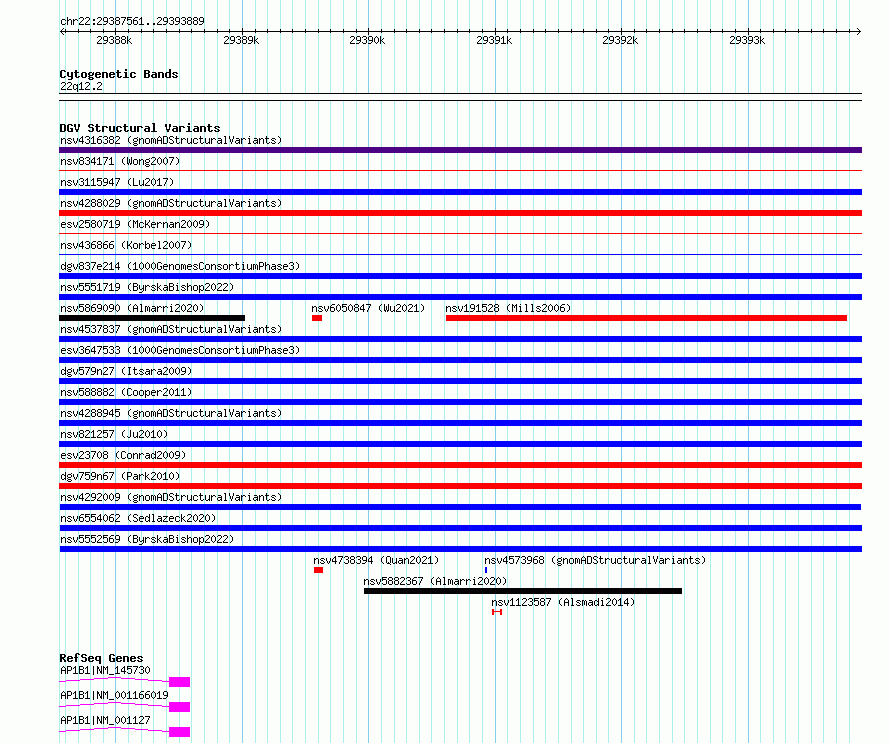Click the 29390k ruler position label

coord(367,40)
